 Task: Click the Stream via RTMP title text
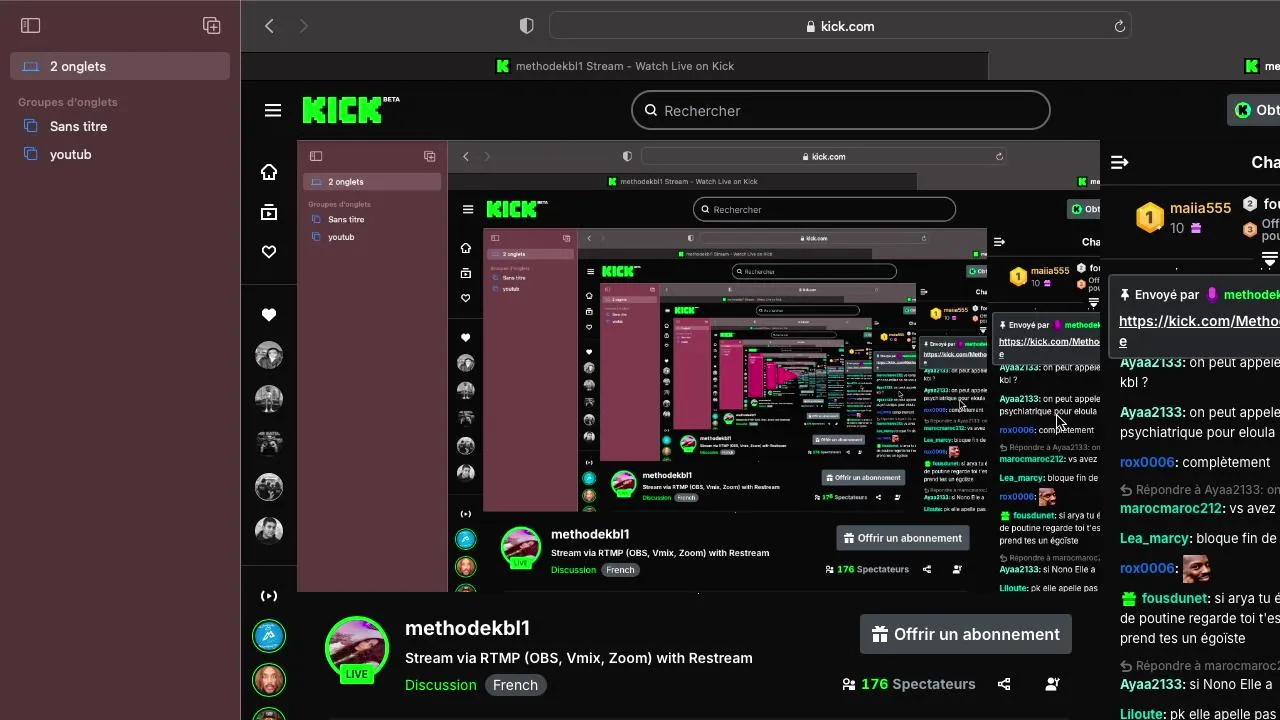(x=578, y=658)
